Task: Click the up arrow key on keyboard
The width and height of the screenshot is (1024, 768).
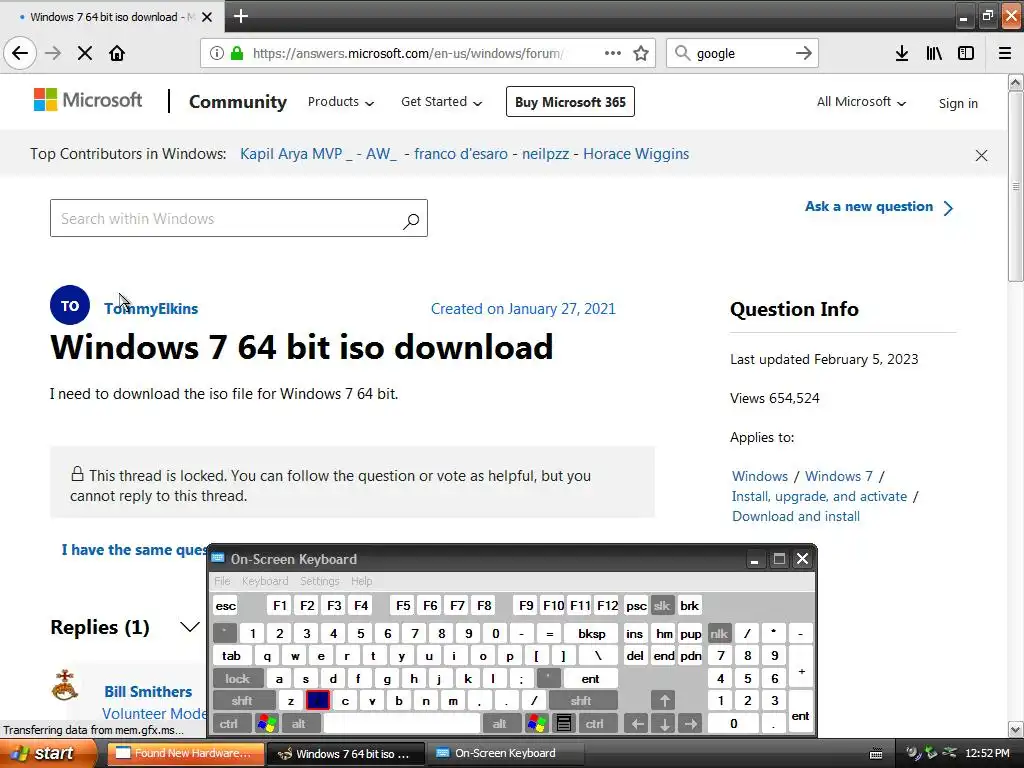Action: [x=664, y=701]
